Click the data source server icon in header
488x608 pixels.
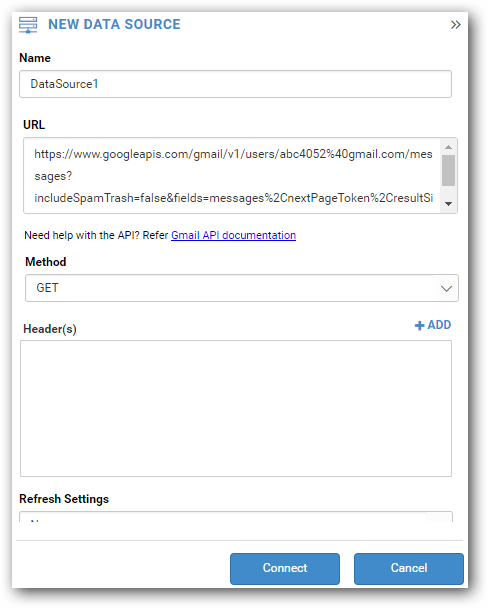coord(28,25)
